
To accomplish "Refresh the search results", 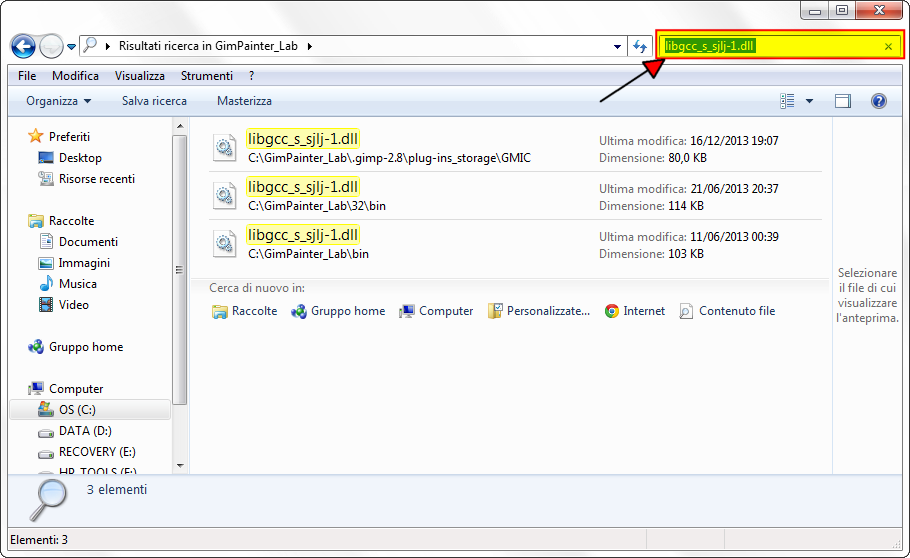I will (x=640, y=46).
